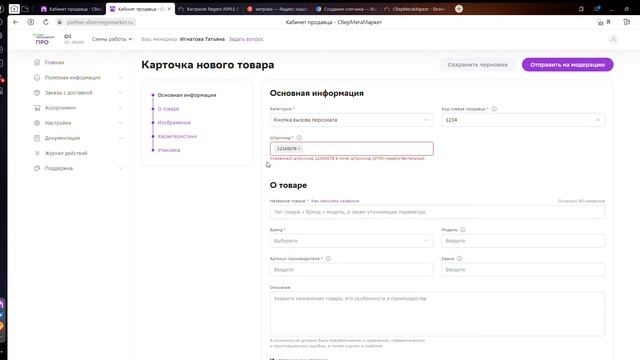Open the Категория dropdown Кнопка вызова персонала

(351, 120)
